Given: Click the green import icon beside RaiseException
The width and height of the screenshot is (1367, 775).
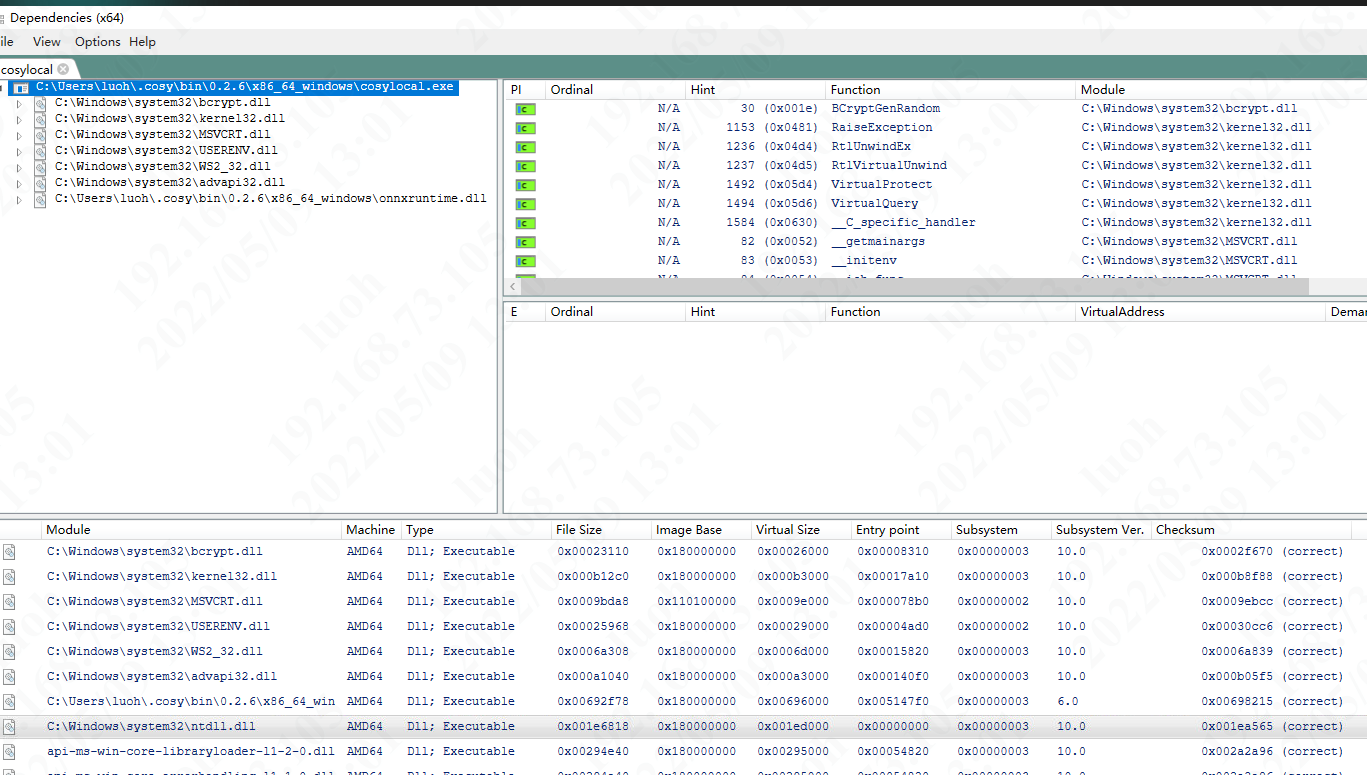Looking at the screenshot, I should tap(526, 128).
